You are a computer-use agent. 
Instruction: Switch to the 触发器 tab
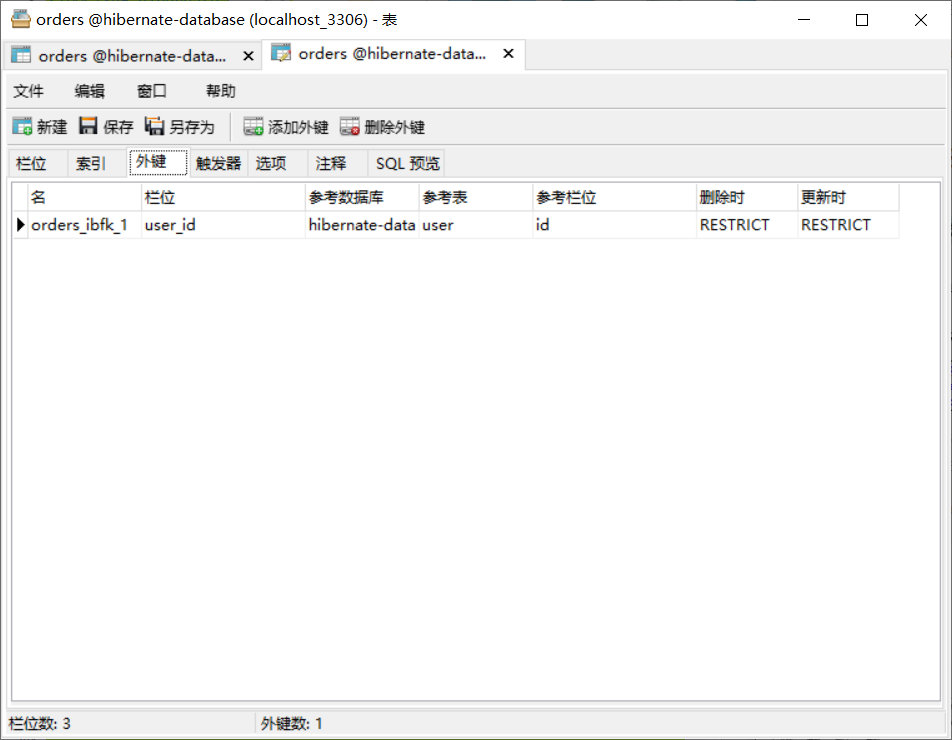click(x=219, y=163)
